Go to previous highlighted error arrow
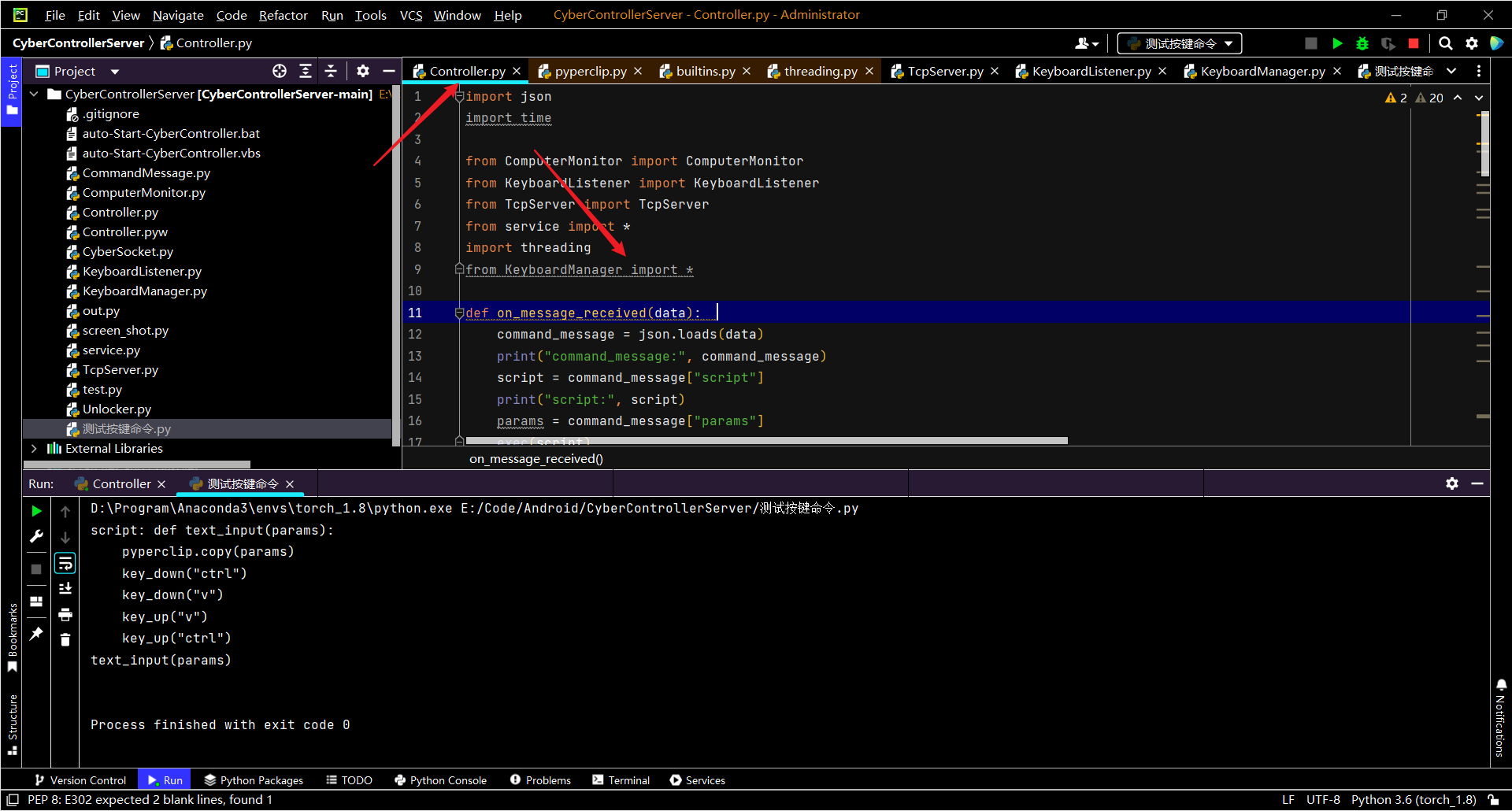This screenshot has height=811, width=1512. 1458,98
